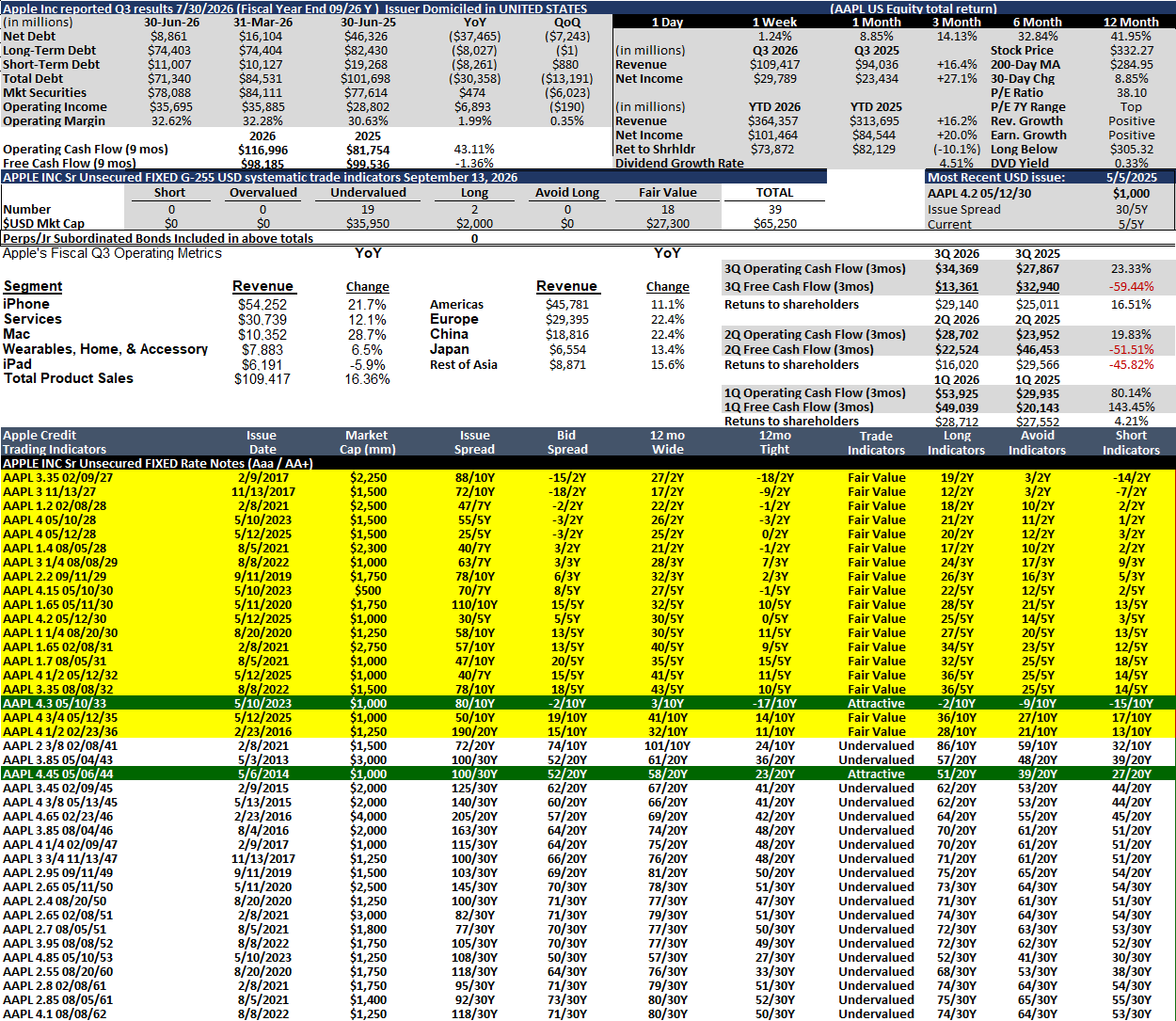Select the Trade Indicators column header

click(x=876, y=442)
